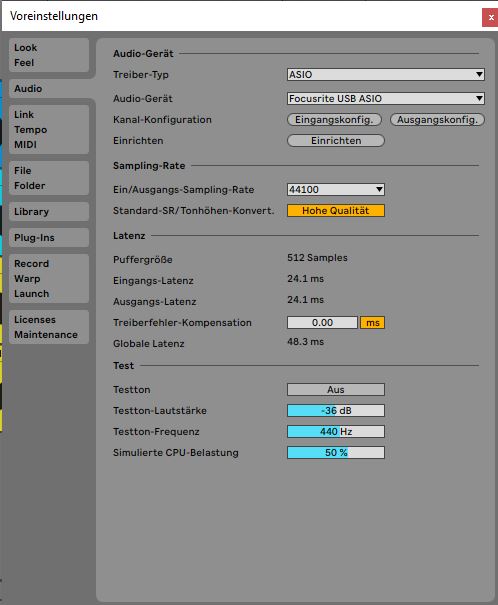This screenshot has height=605, width=498.
Task: Click the Treiberfehler-Kompensation 0.00 field
Action: point(322,323)
